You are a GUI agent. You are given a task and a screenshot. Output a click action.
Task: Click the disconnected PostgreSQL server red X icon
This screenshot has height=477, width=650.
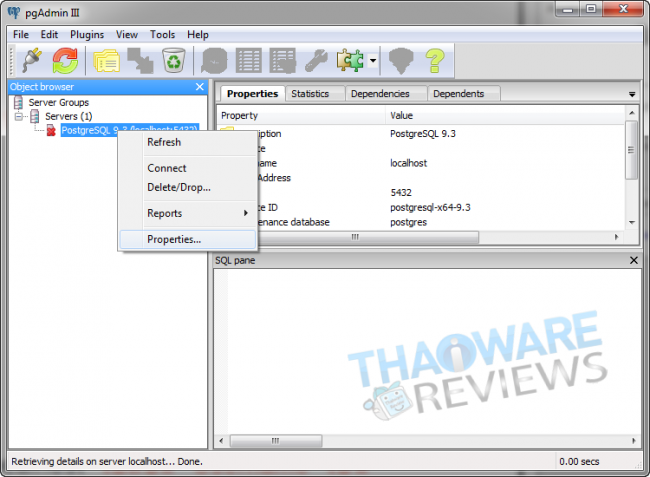[x=51, y=131]
